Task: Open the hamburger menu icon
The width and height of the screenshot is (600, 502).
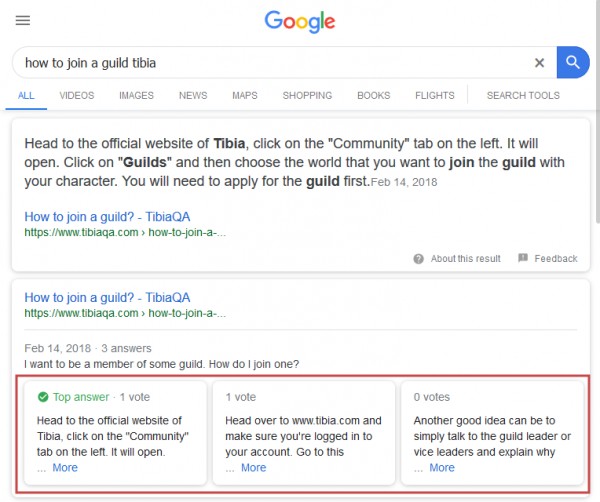Action: click(23, 20)
